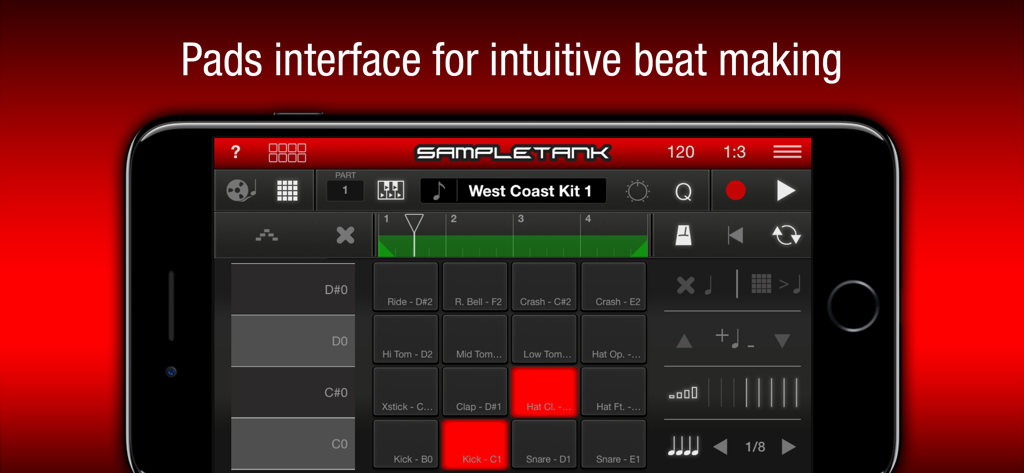
Task: Tap the X clear icon left of timeline
Action: [345, 235]
